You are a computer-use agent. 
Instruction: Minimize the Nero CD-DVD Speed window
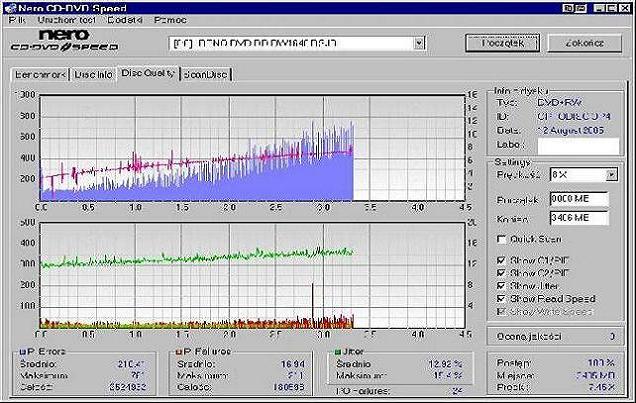tap(599, 8)
